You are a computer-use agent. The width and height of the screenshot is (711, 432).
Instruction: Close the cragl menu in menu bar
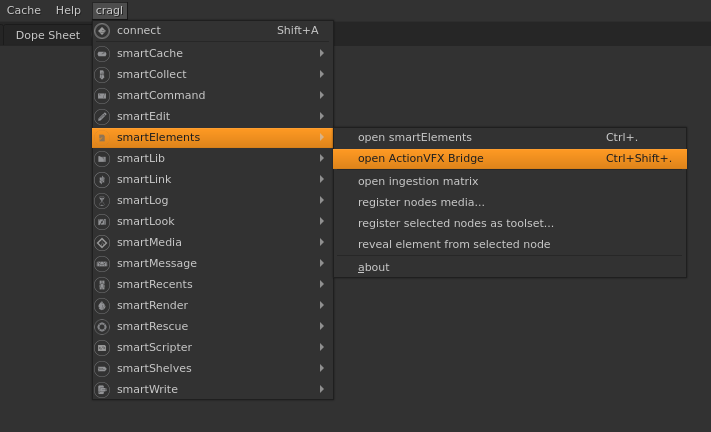[109, 10]
